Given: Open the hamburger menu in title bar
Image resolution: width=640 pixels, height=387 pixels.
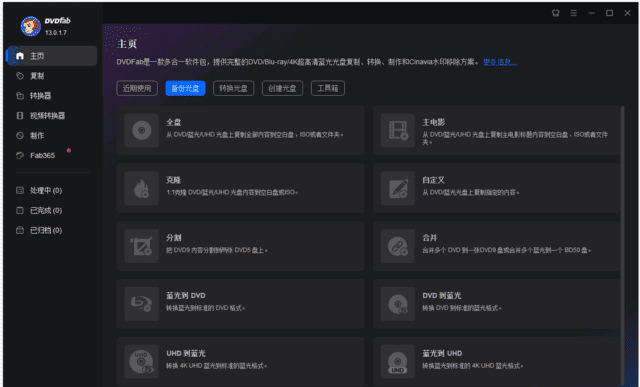Looking at the screenshot, I should [573, 13].
